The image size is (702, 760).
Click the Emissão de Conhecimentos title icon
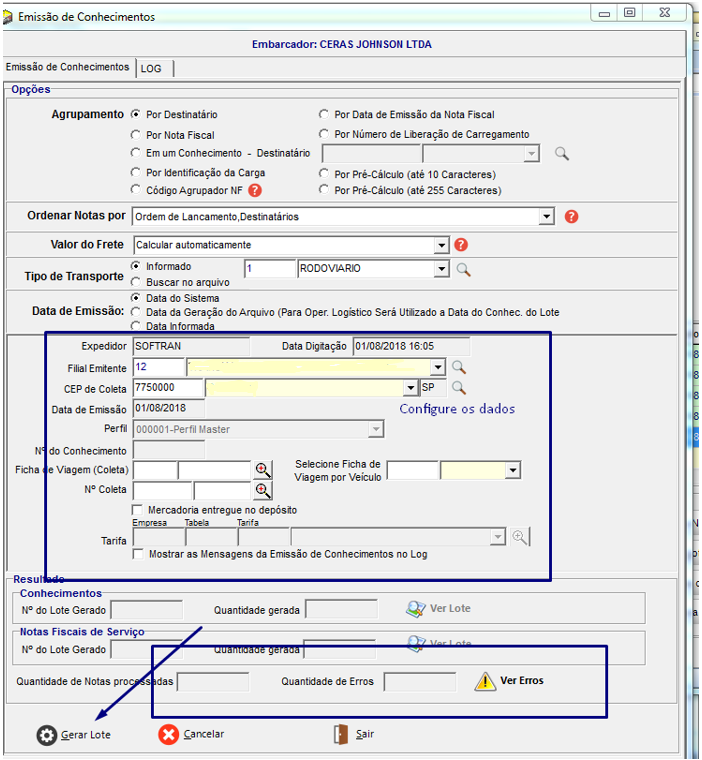[x=7, y=17]
